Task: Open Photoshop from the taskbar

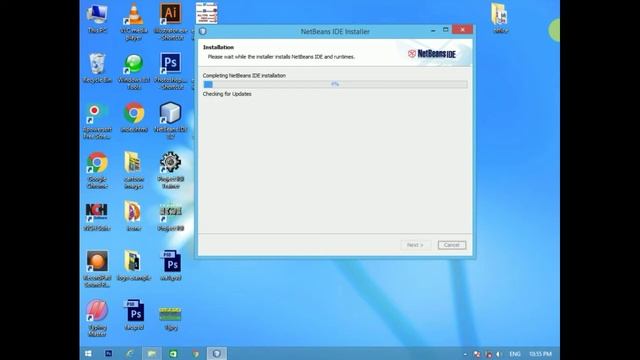Action: click(x=109, y=353)
